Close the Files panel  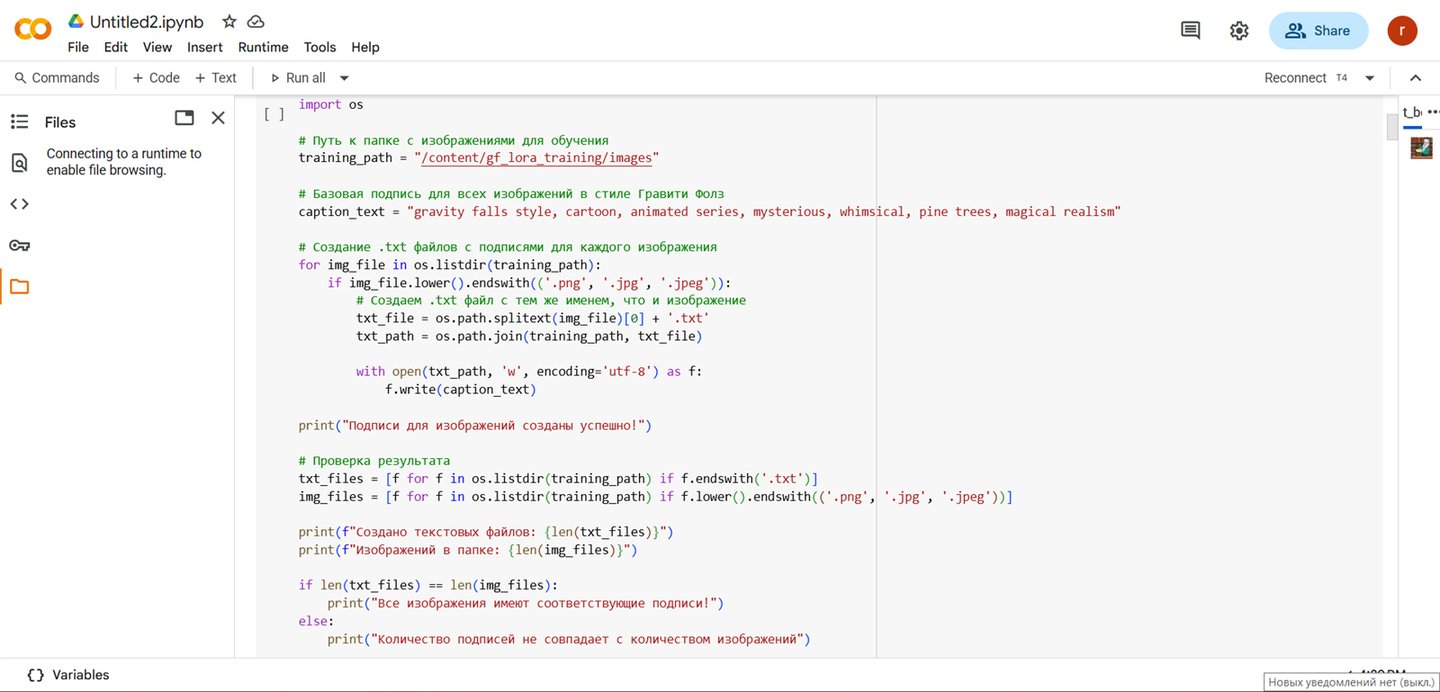pyautogui.click(x=218, y=118)
